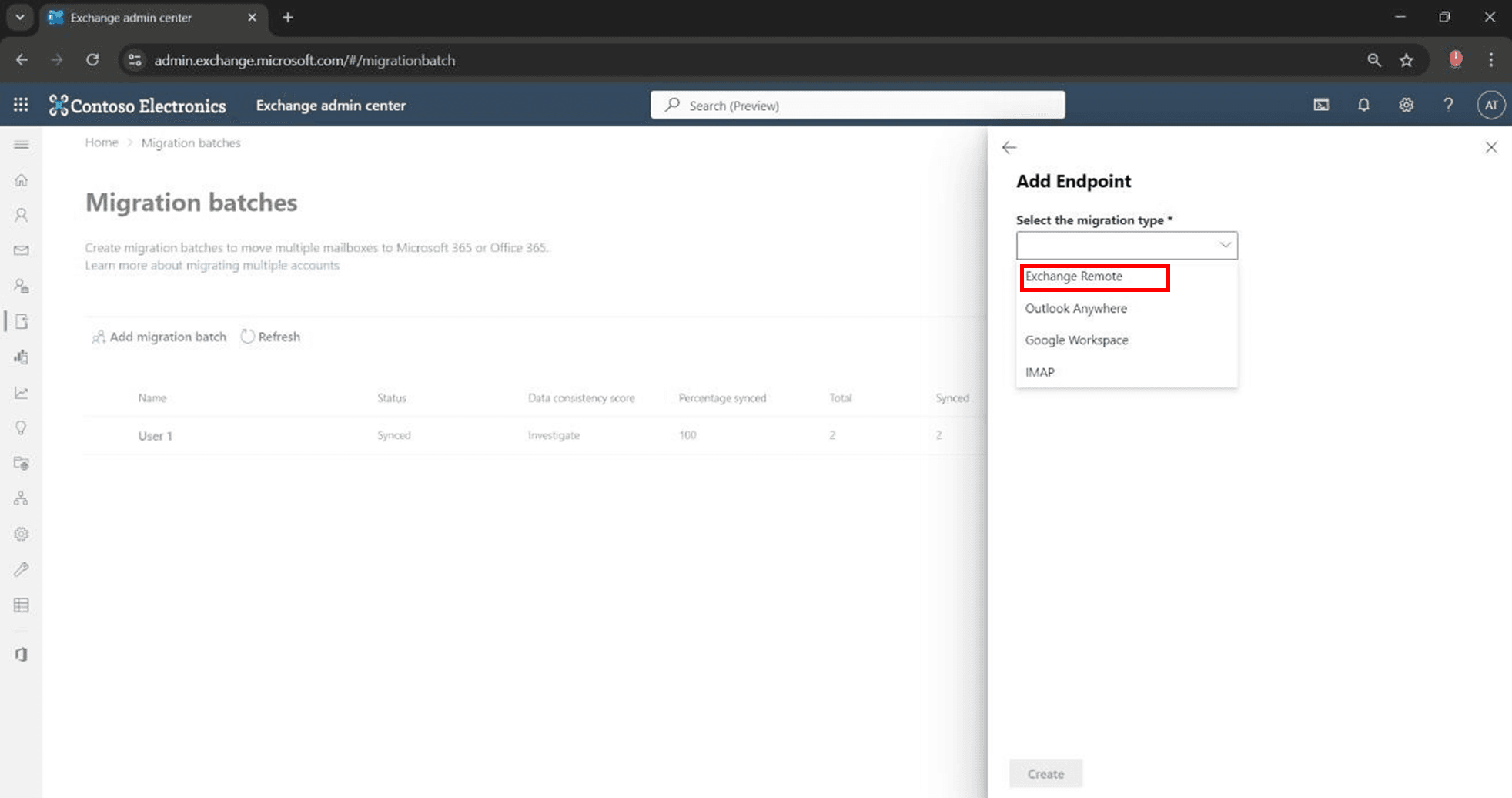Click Add migration batch
This screenshot has width=1512, height=798.
pyautogui.click(x=159, y=337)
